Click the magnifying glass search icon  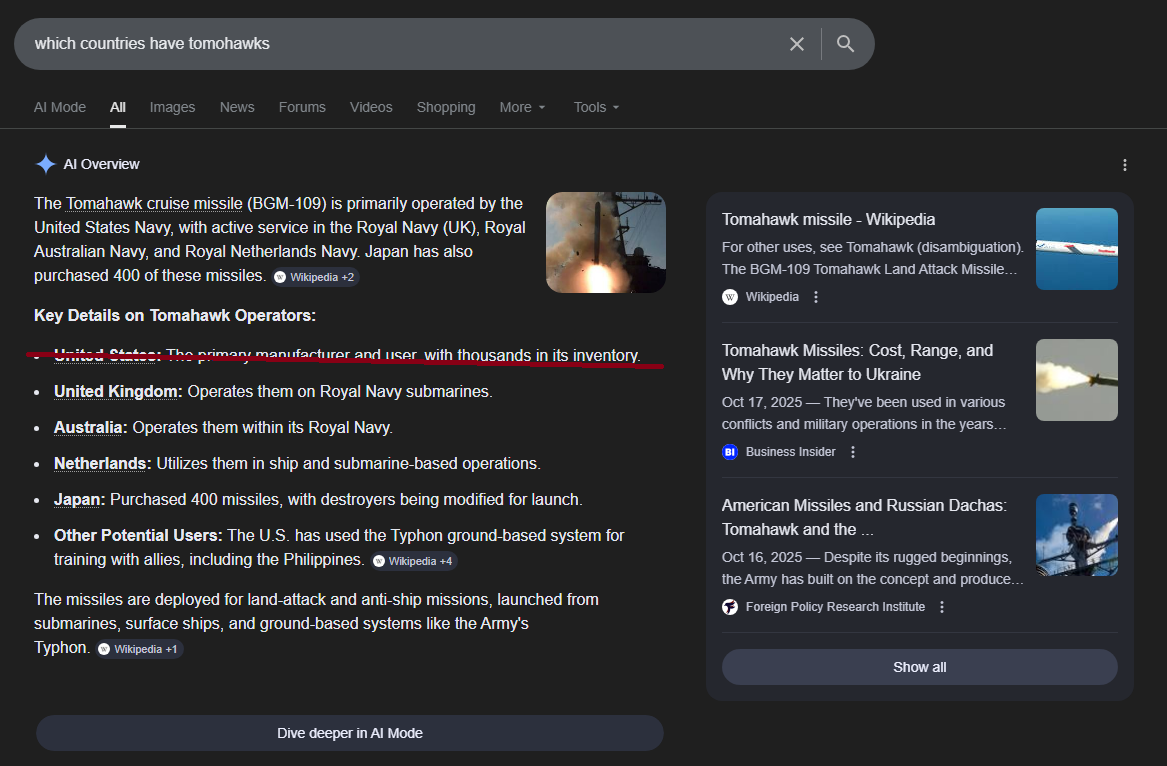pos(845,44)
